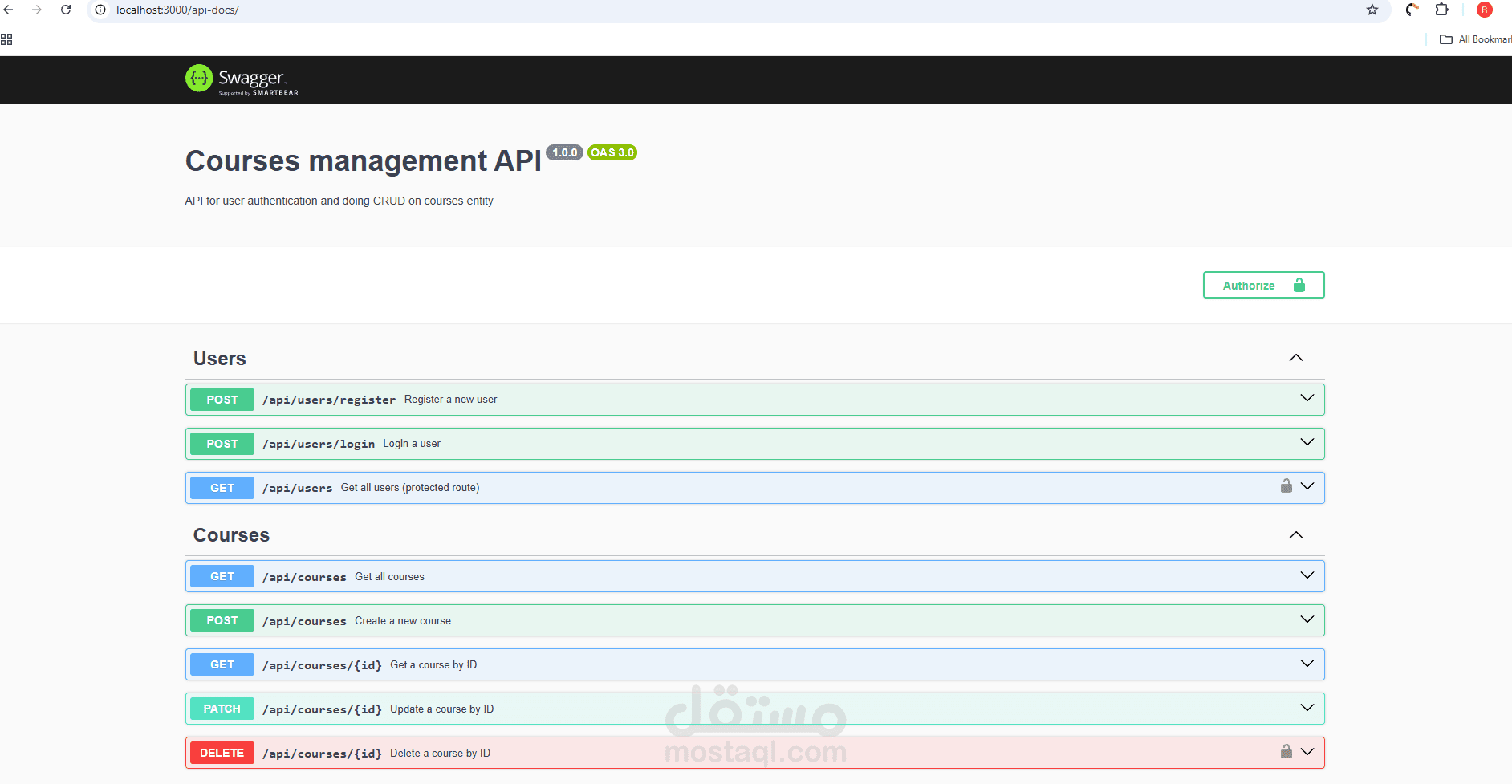Click the /api/users/register path link
Image resolution: width=1512 pixels, height=784 pixels.
(x=329, y=400)
